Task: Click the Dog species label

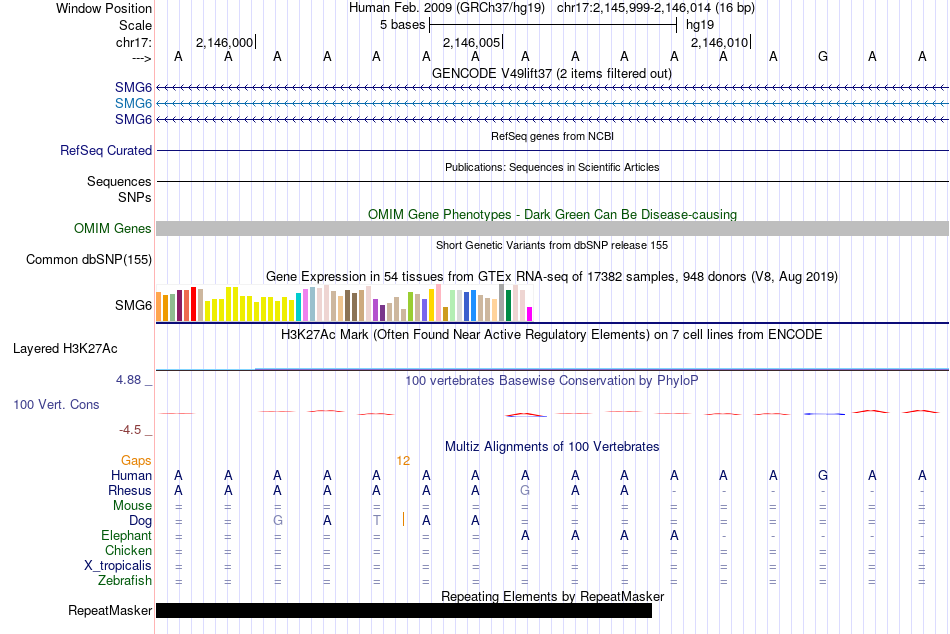Action: (140, 521)
